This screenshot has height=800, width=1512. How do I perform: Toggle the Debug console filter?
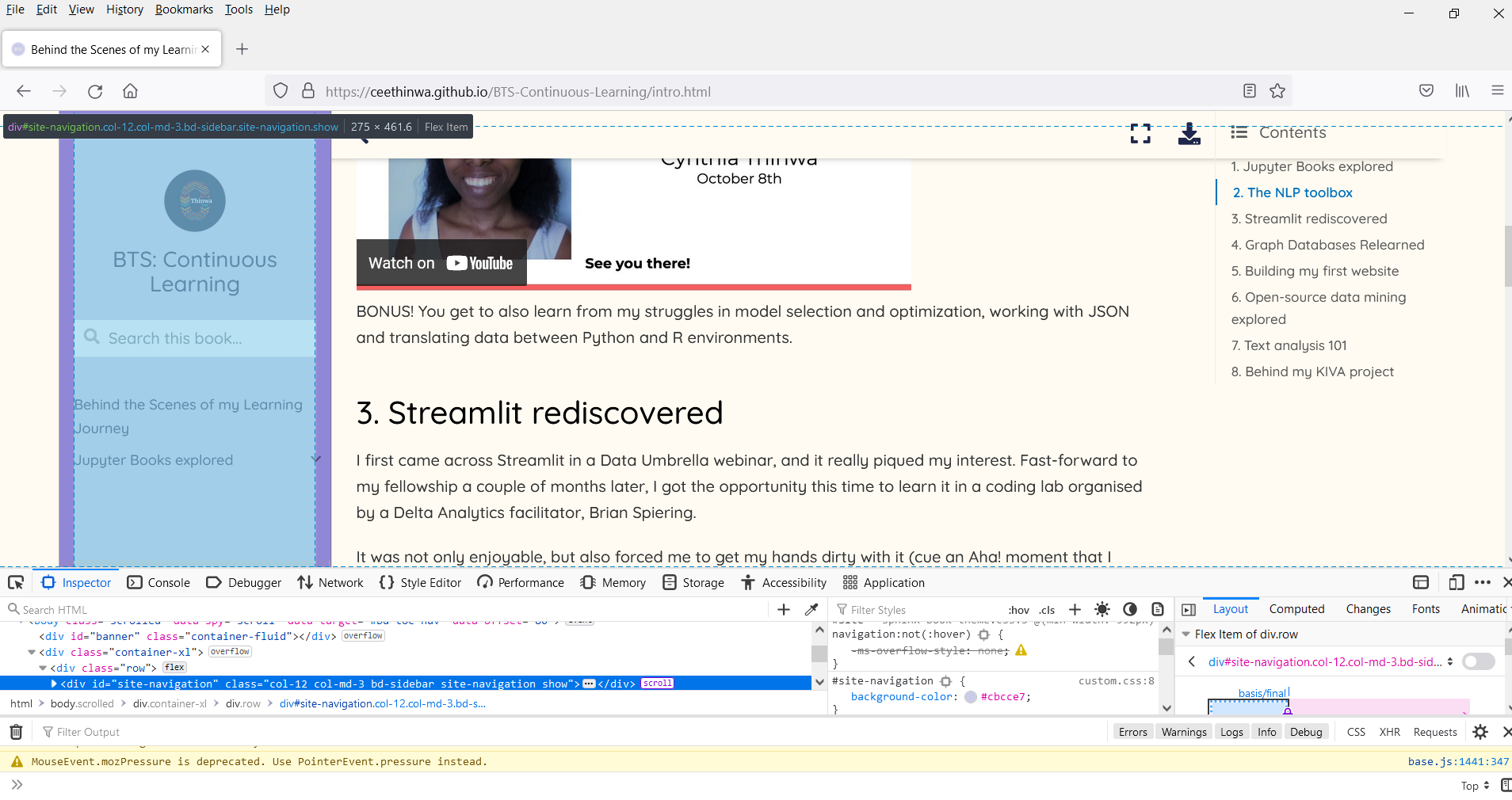click(1306, 732)
